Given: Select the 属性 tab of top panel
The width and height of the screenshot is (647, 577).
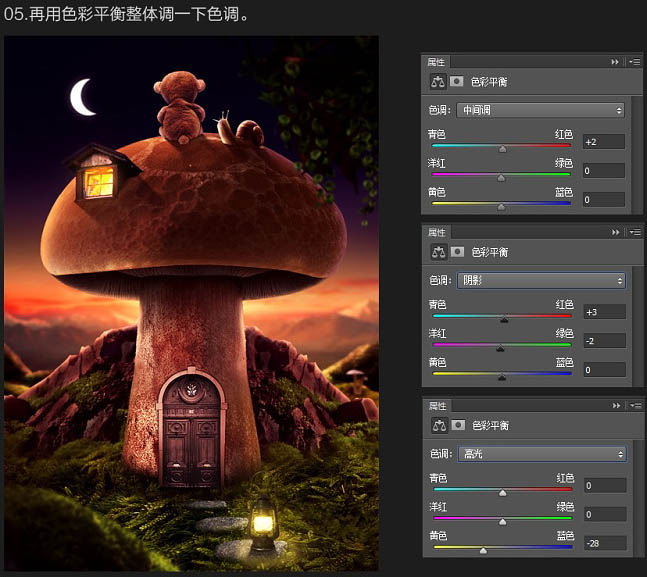Looking at the screenshot, I should coord(437,61).
